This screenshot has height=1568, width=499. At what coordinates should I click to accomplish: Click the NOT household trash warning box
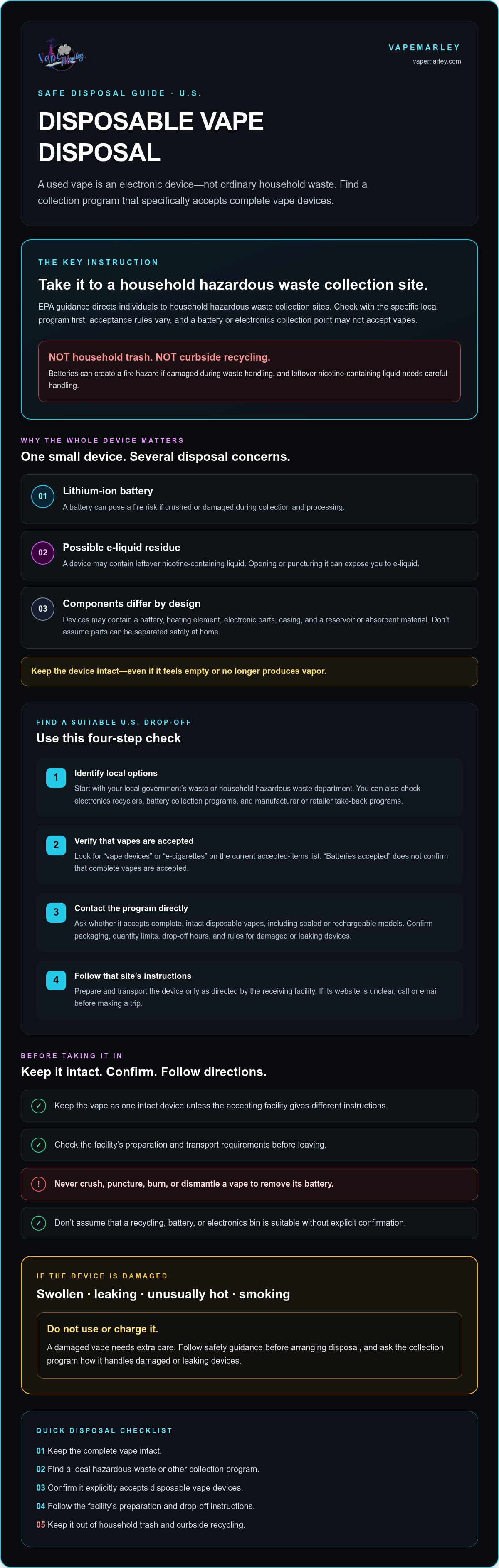(x=249, y=371)
